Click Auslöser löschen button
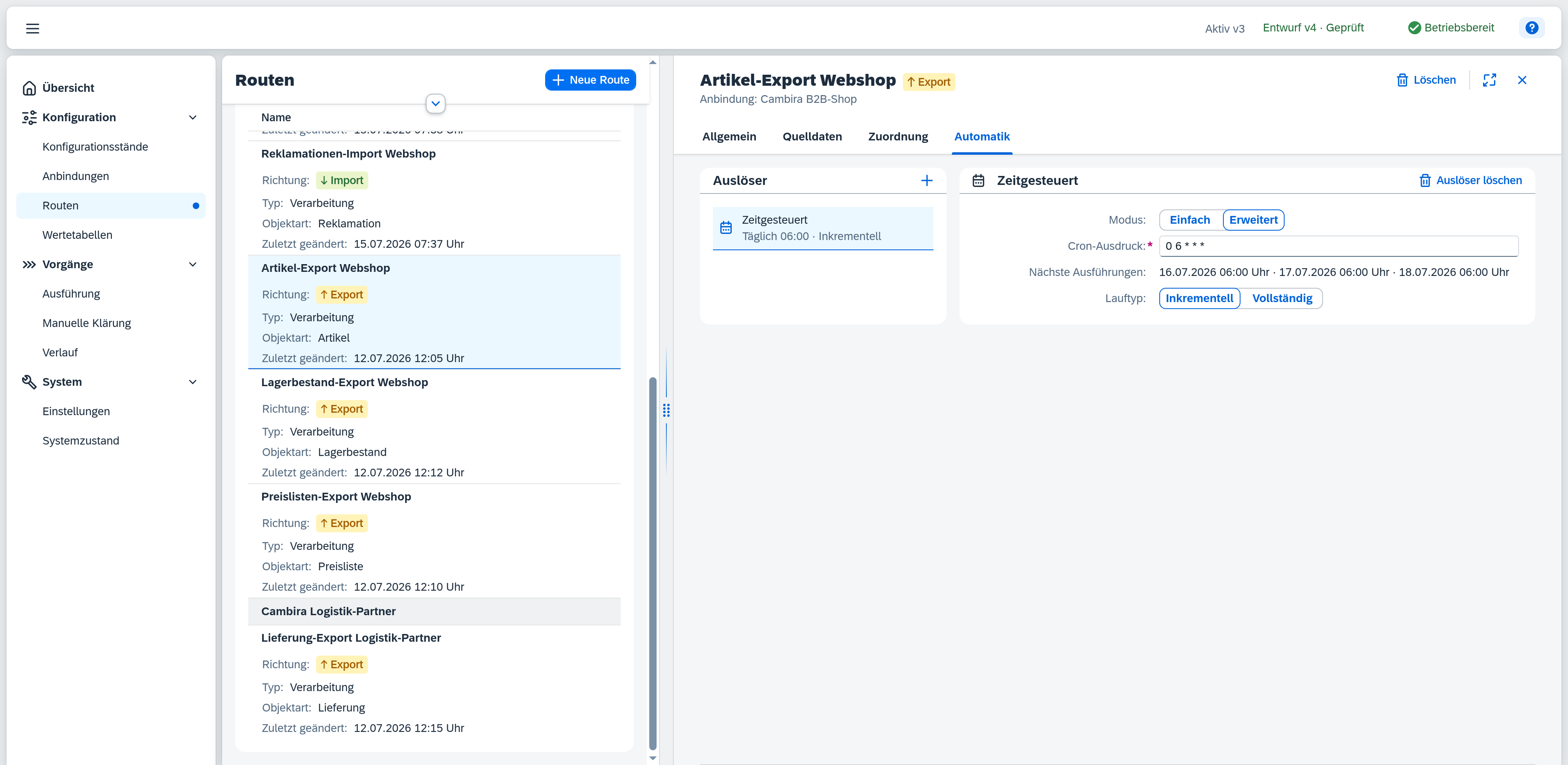Viewport: 1568px width, 765px height. pos(1470,181)
